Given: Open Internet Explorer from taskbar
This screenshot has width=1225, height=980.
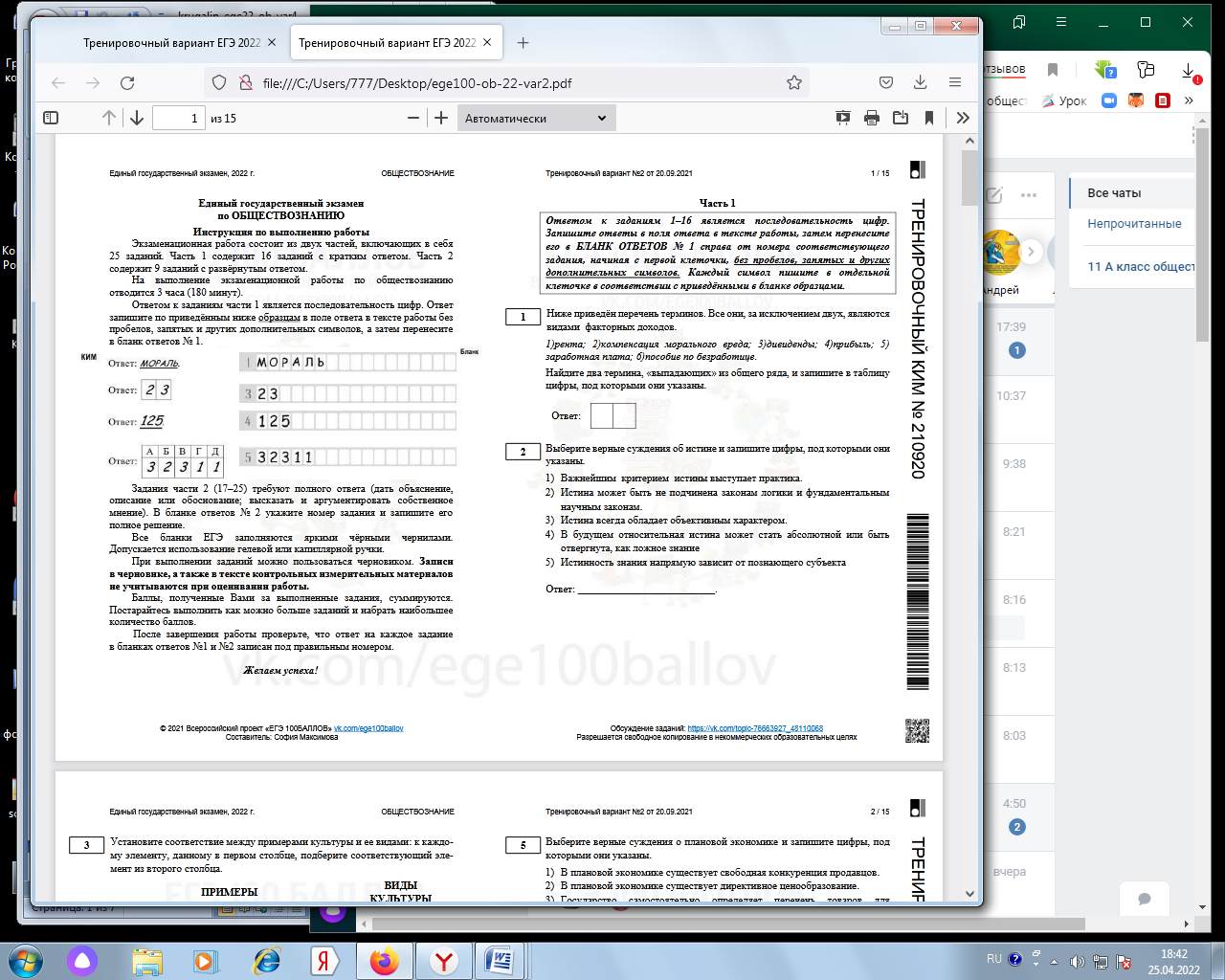Looking at the screenshot, I should pyautogui.click(x=267, y=960).
